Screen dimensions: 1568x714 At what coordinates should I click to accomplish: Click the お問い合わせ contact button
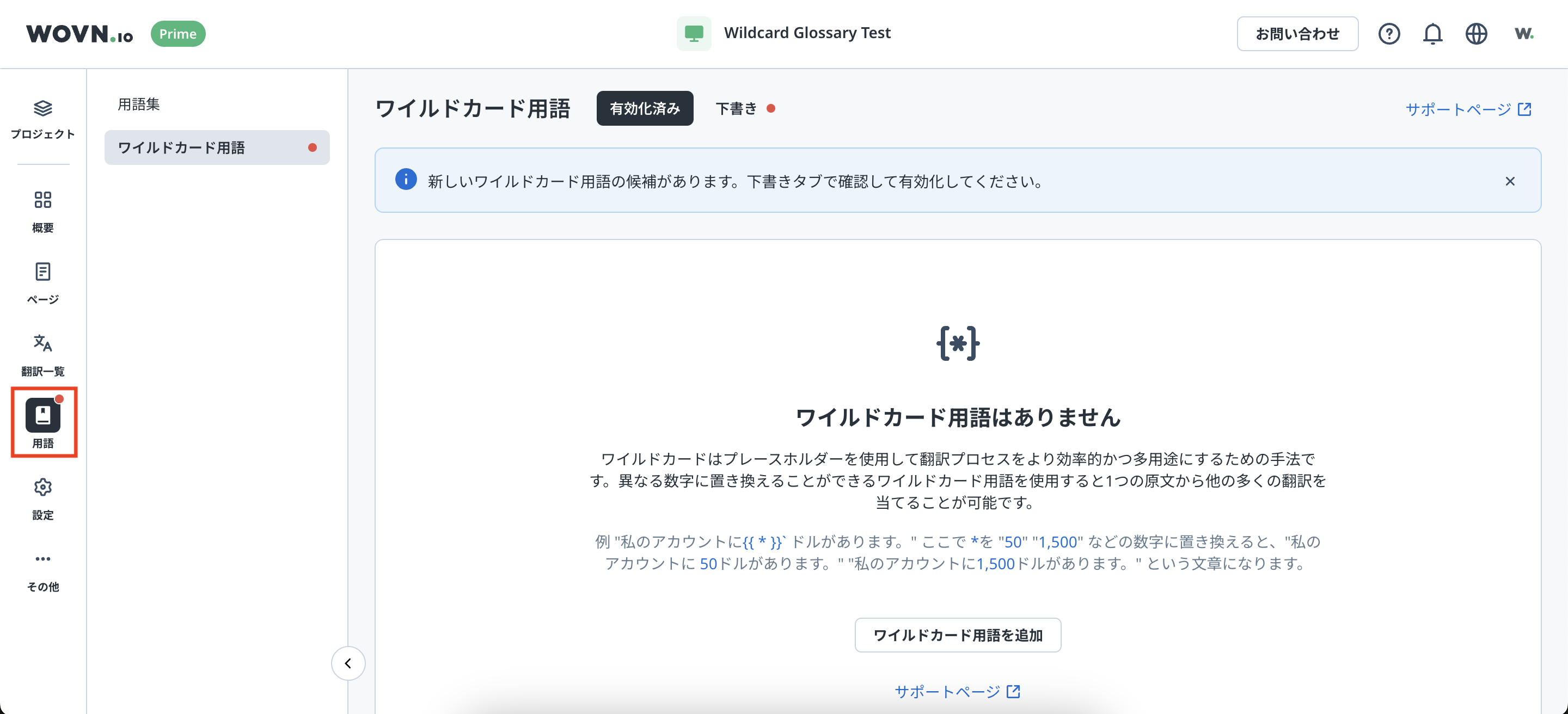point(1297,33)
